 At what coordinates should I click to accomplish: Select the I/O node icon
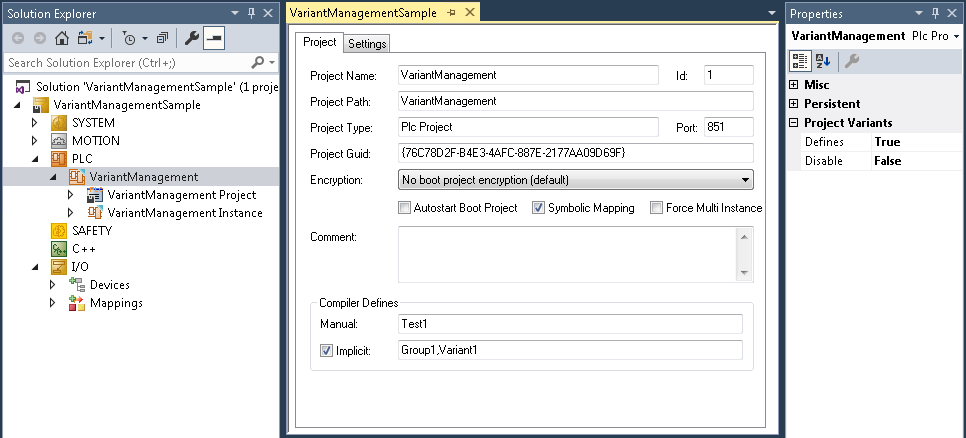(x=59, y=267)
